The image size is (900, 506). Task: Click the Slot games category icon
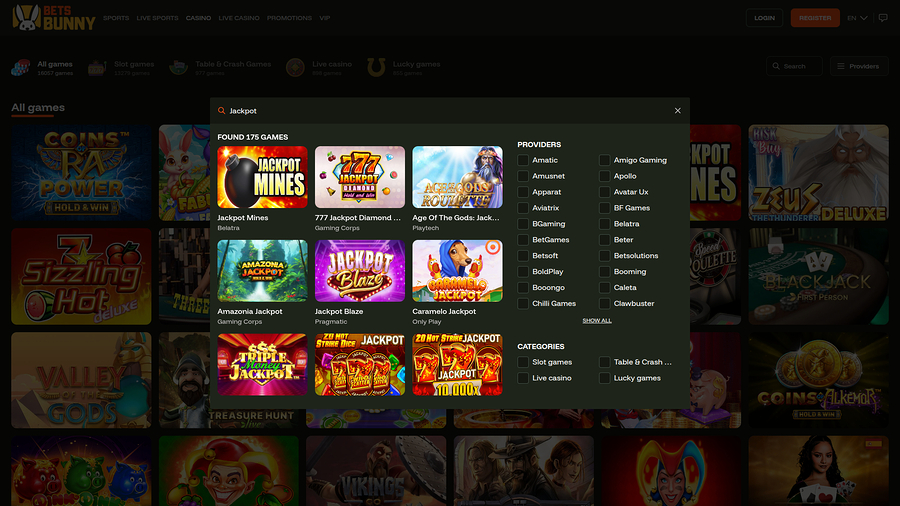pos(96,68)
